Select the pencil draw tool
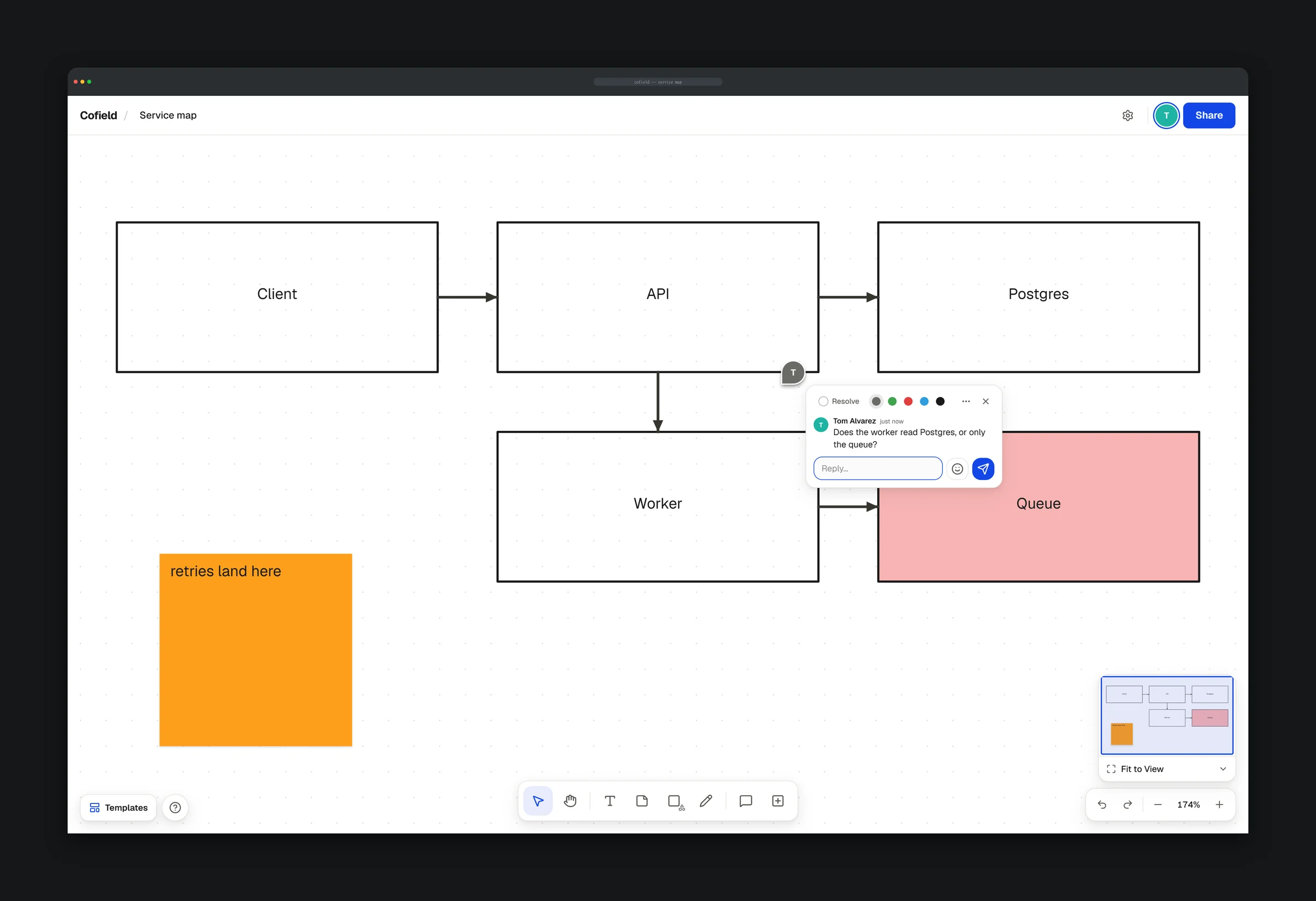Image resolution: width=1316 pixels, height=901 pixels. pos(706,801)
